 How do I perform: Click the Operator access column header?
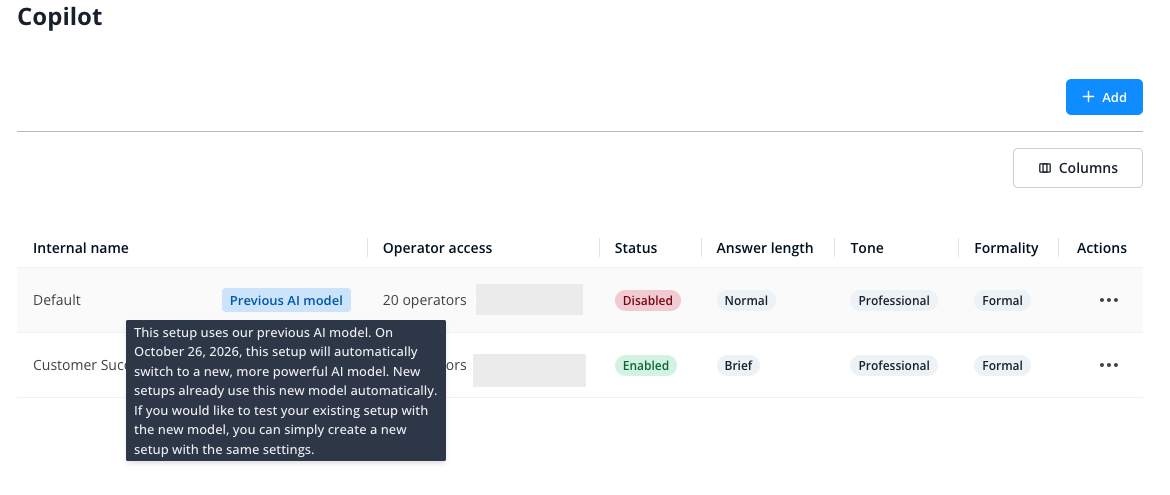[x=437, y=248]
